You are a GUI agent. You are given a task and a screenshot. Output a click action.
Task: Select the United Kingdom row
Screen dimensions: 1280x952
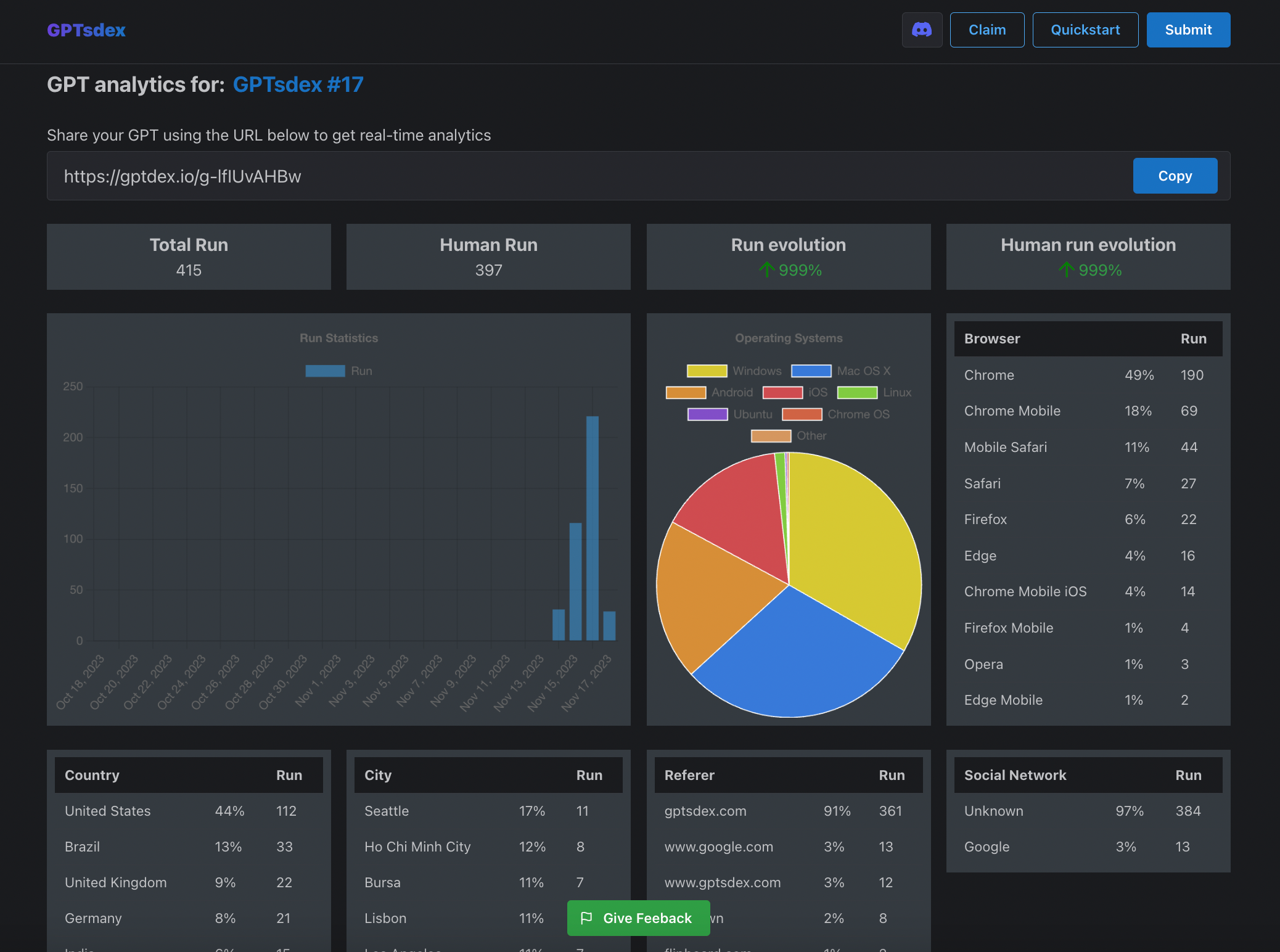pyautogui.click(x=189, y=882)
